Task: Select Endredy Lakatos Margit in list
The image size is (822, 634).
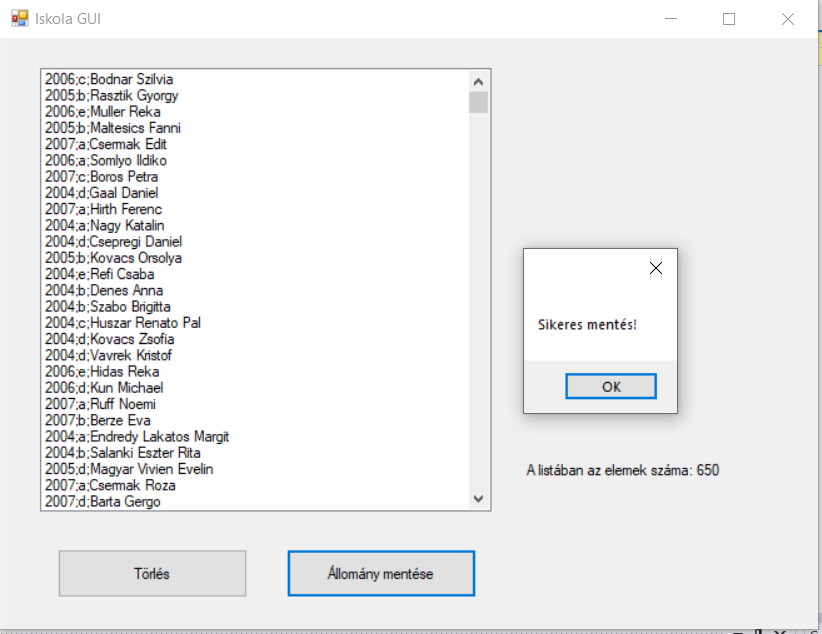Action: coord(137,437)
